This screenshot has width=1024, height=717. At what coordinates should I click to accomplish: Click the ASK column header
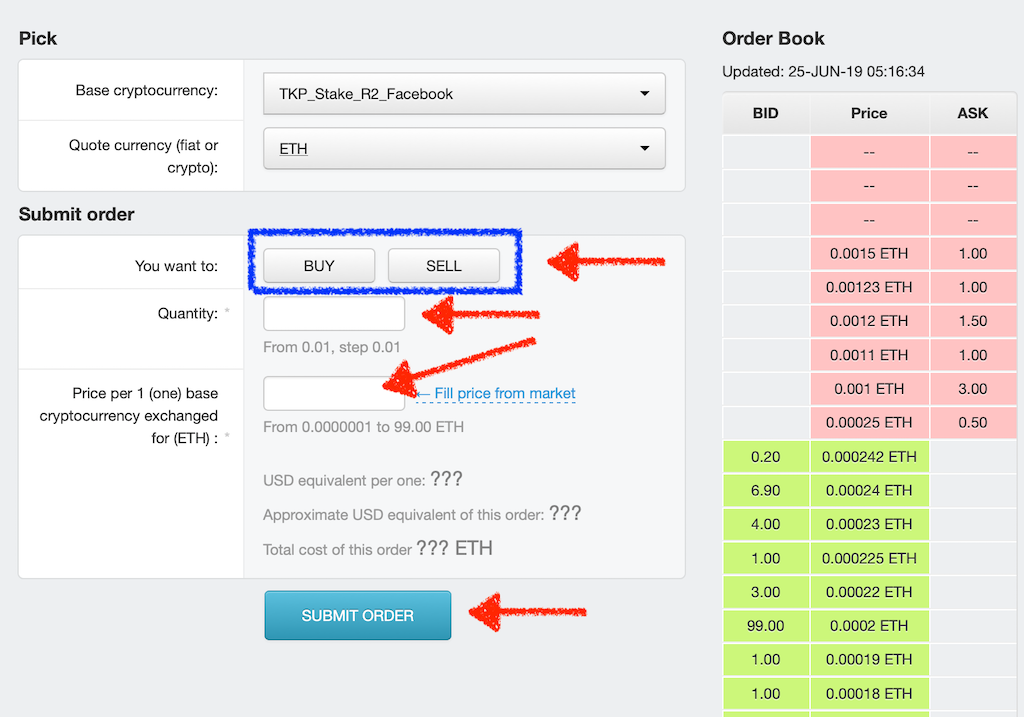(x=972, y=113)
